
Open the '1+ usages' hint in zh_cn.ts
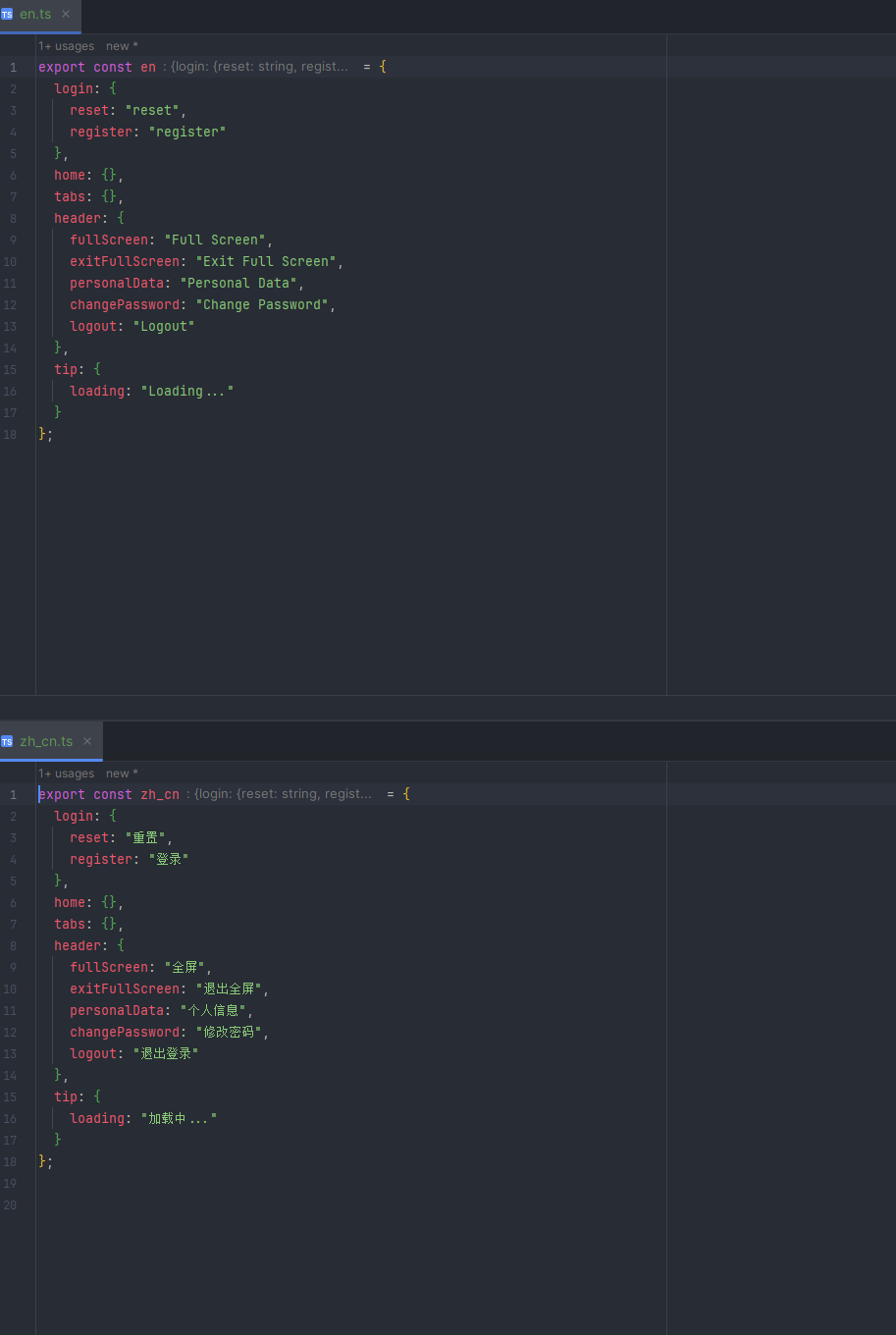pos(67,774)
